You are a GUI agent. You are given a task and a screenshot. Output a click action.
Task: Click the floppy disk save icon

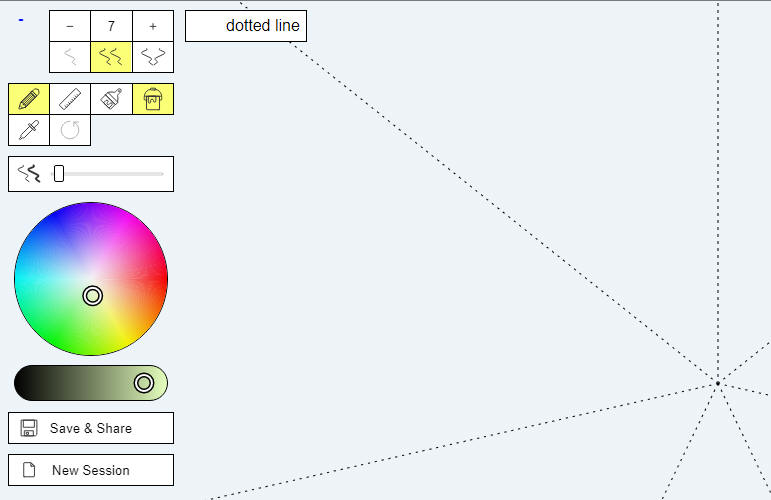[x=29, y=428]
